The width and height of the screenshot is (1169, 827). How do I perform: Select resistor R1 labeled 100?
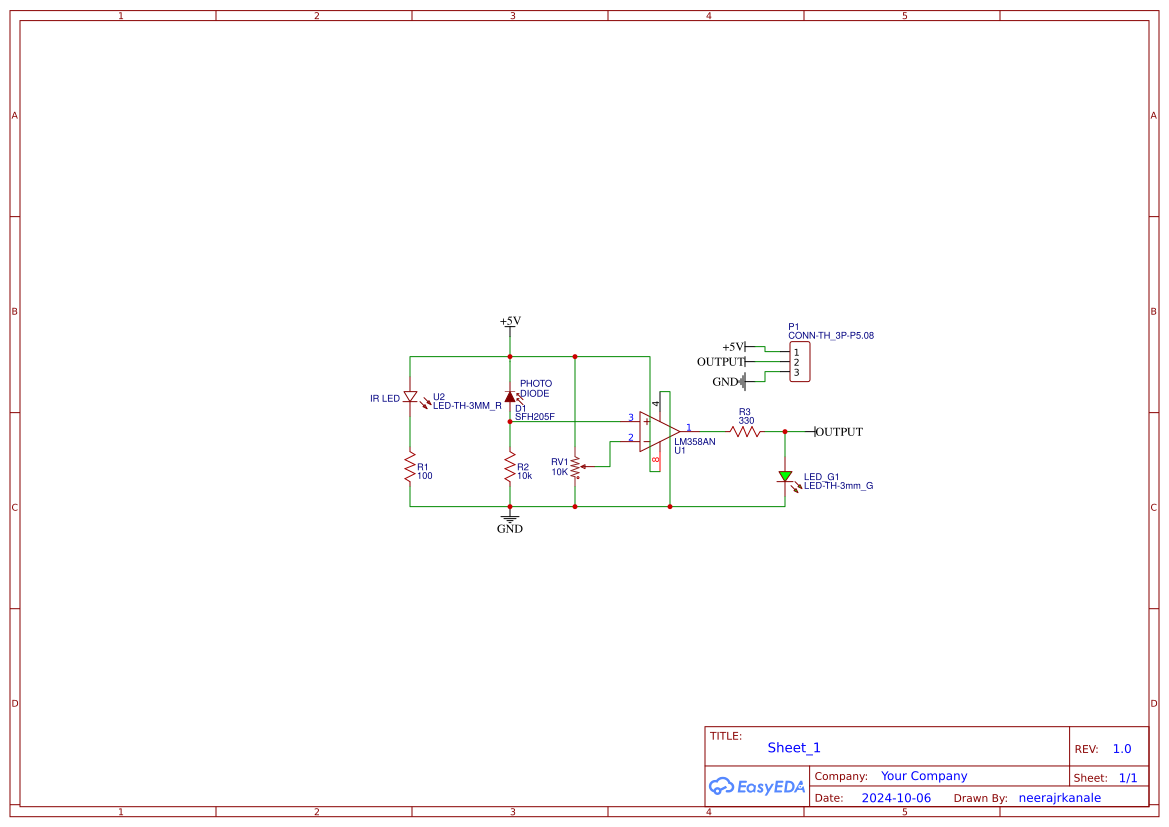point(410,468)
